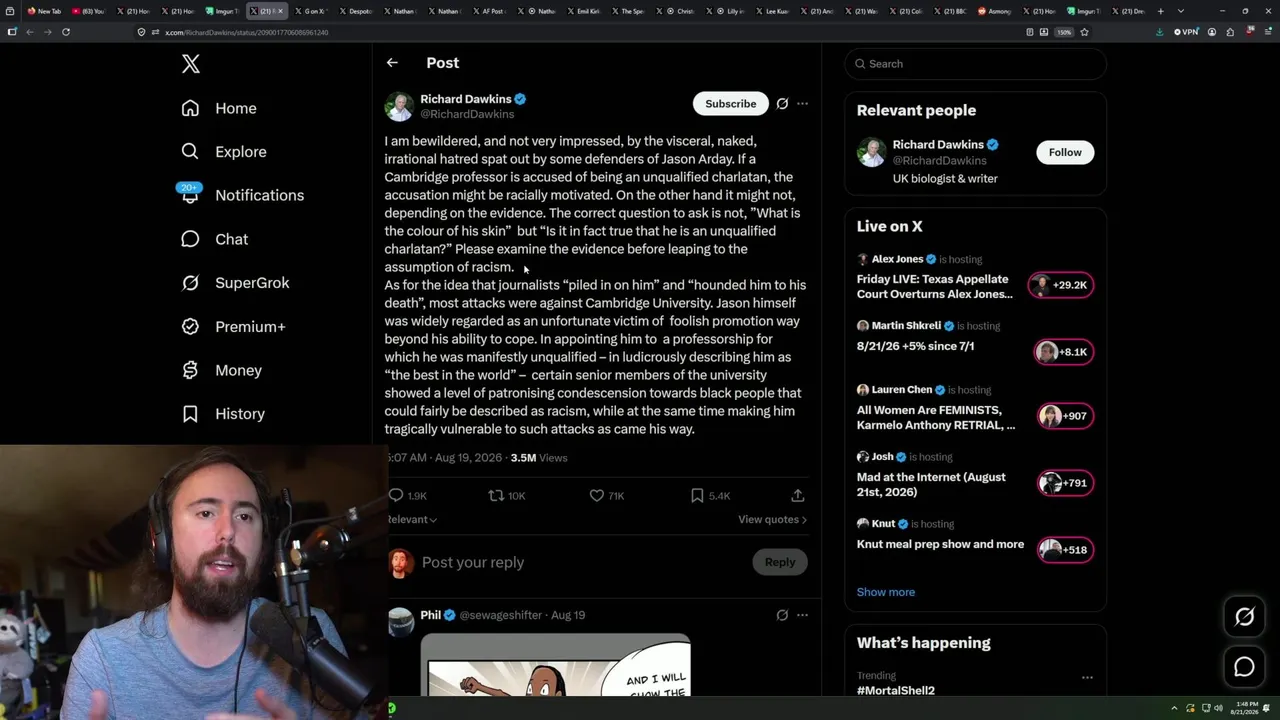Screen dimensions: 1280x720
Task: Open Richard Dawkins' avatar on the post
Action: point(399,106)
